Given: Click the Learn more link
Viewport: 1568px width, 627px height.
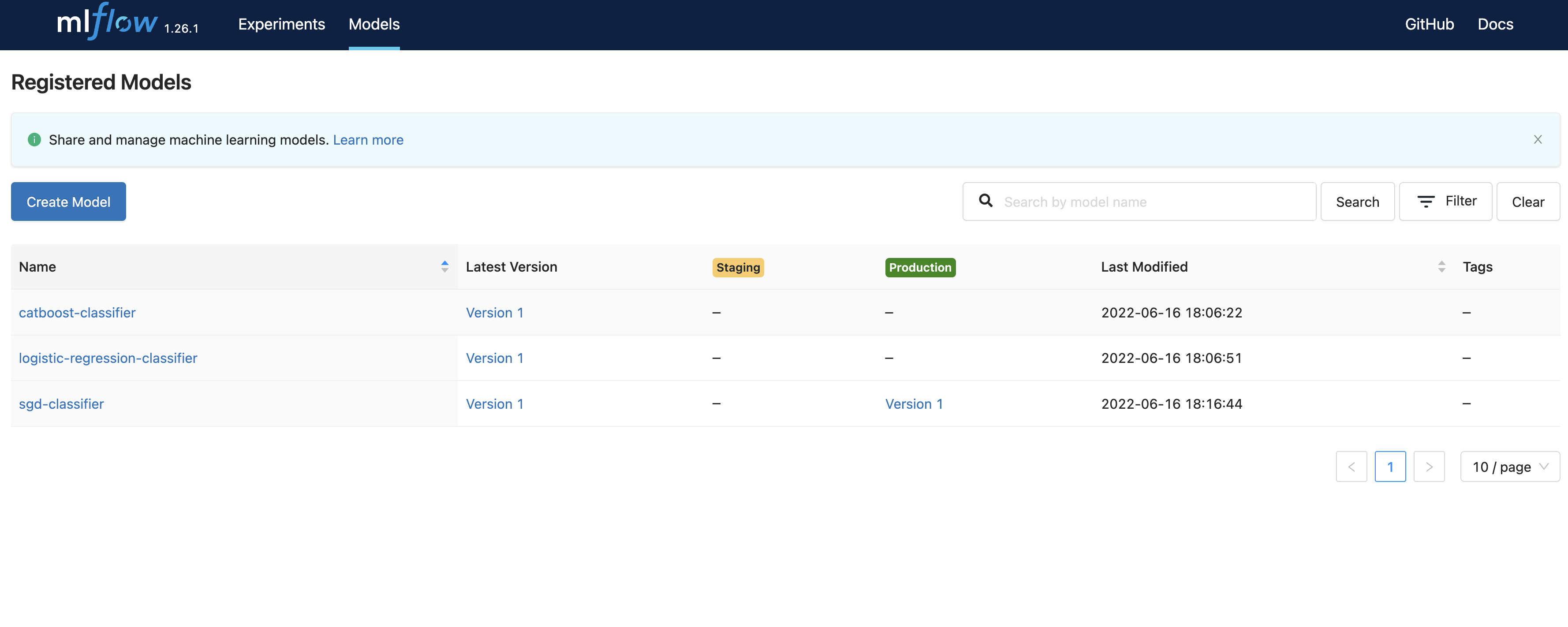Looking at the screenshot, I should click(368, 140).
